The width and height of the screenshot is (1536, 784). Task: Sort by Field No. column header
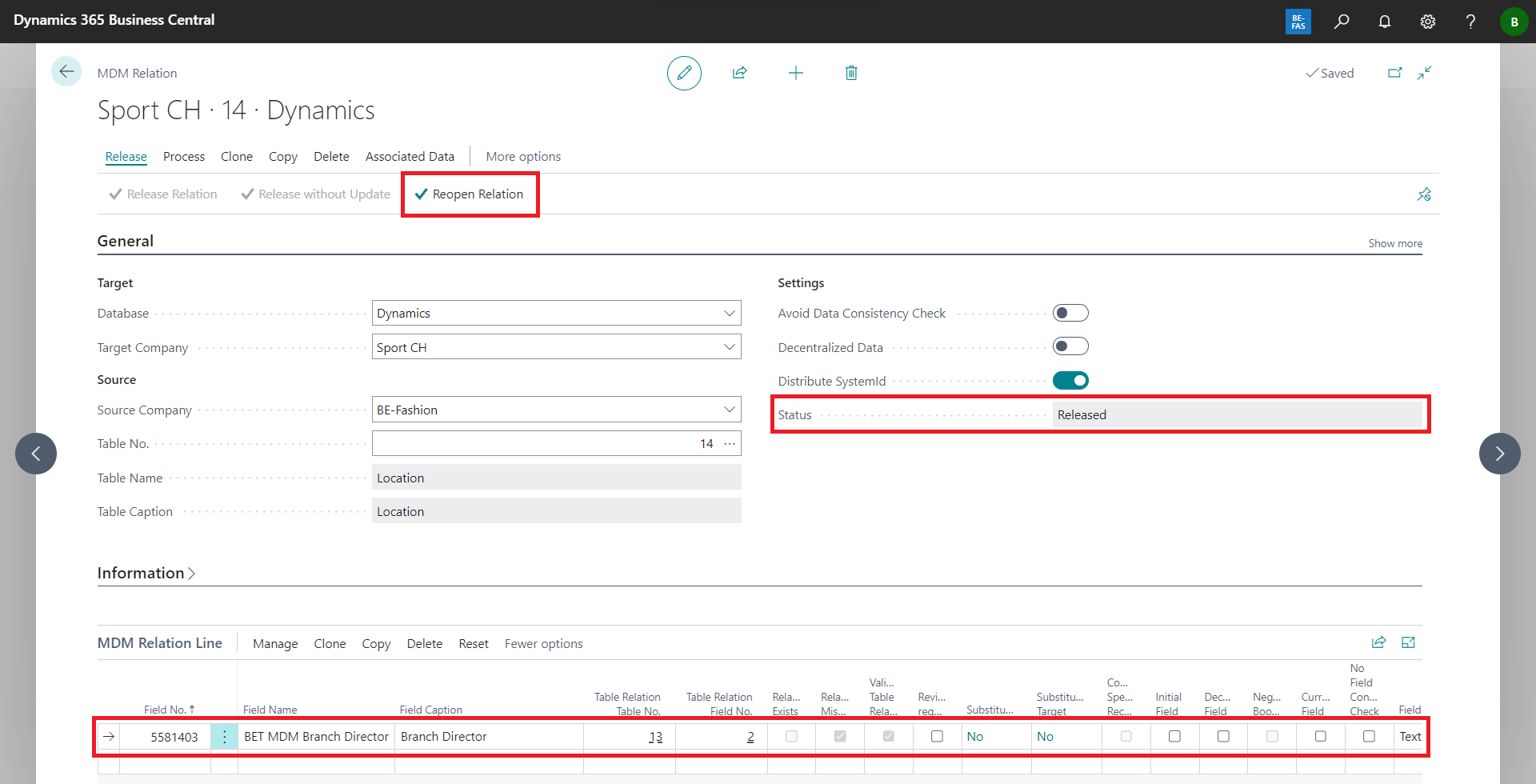coord(169,710)
